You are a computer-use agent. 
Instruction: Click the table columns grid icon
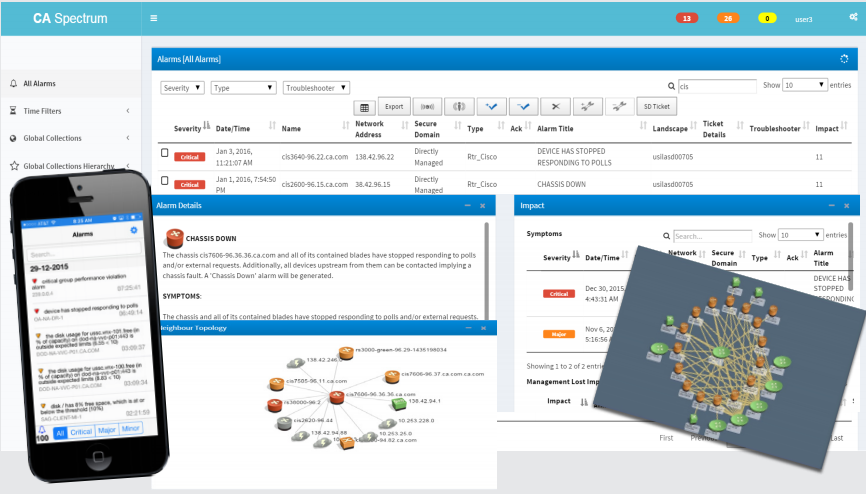pos(365,107)
